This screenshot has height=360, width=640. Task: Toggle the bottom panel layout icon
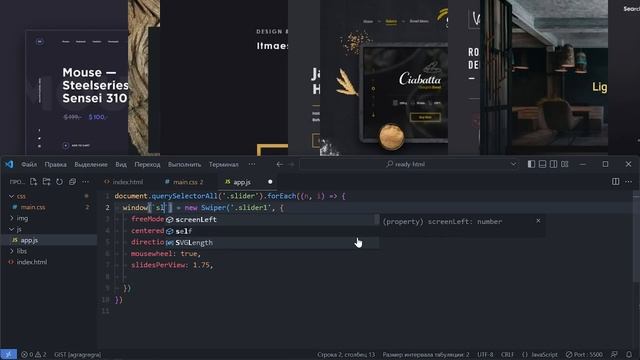click(x=542, y=164)
